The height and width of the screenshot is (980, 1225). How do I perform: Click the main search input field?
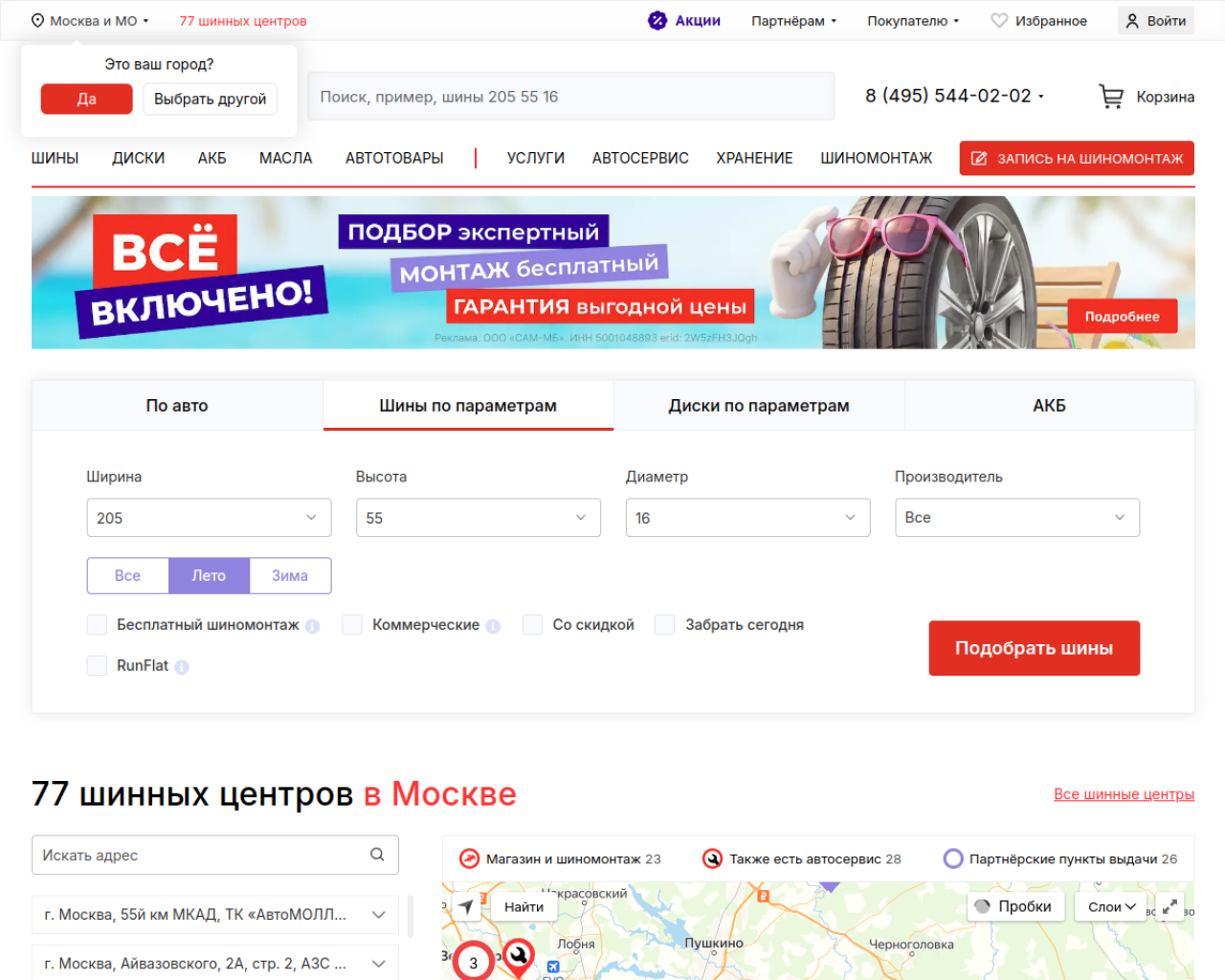click(571, 97)
